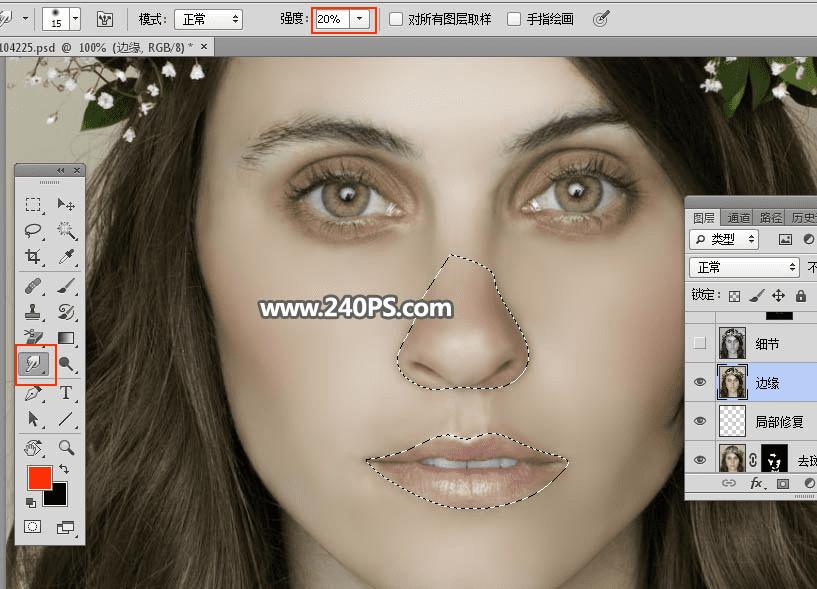Screen dimensions: 817x589
Task: Switch to the 通道 tab
Action: click(738, 217)
